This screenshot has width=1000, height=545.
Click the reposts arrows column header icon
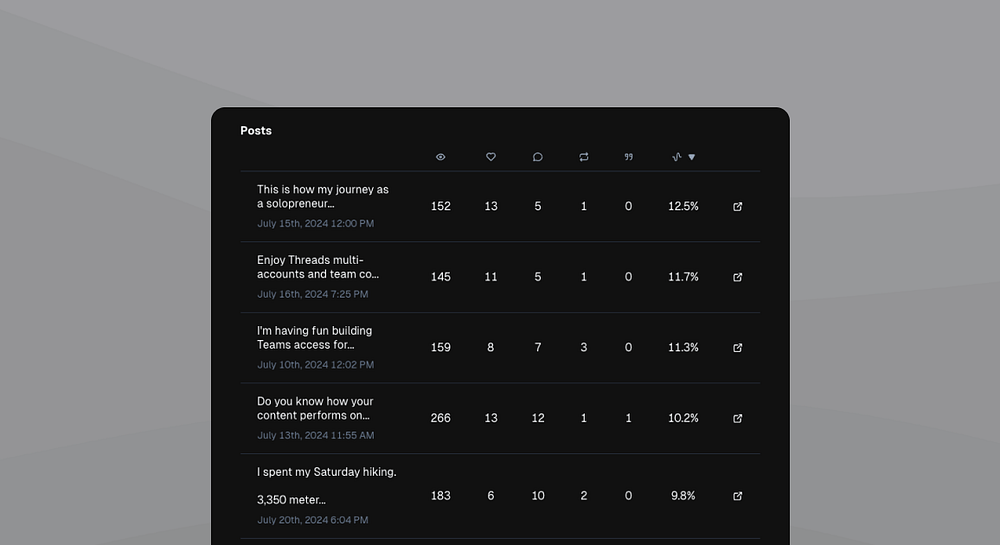[584, 157]
